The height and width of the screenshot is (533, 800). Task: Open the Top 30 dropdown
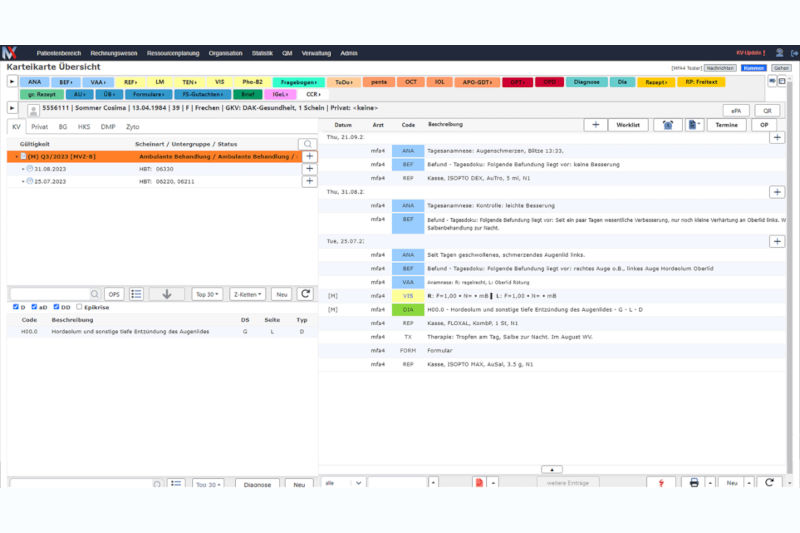[207, 294]
